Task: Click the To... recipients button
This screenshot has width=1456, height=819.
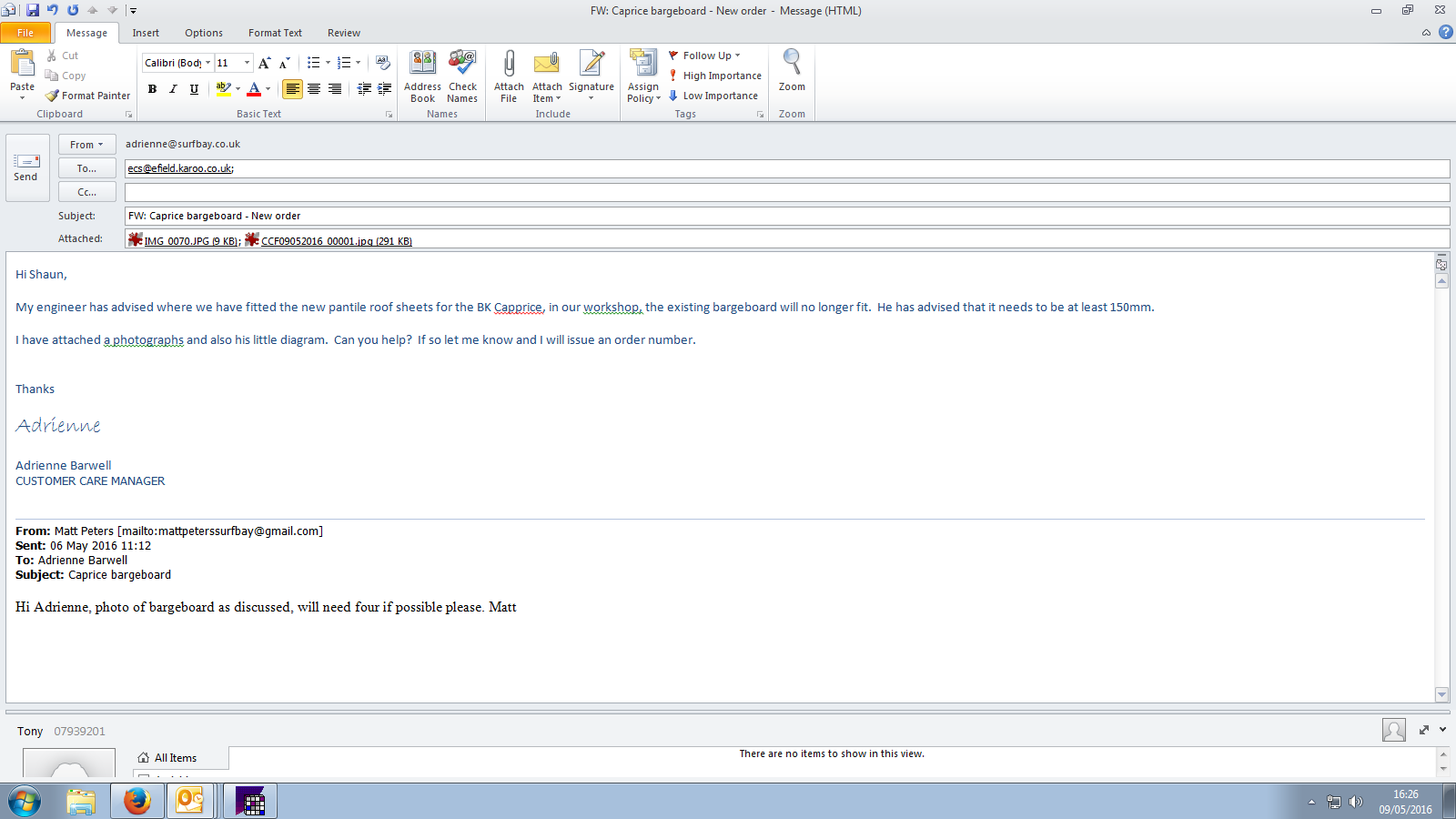Action: (86, 168)
